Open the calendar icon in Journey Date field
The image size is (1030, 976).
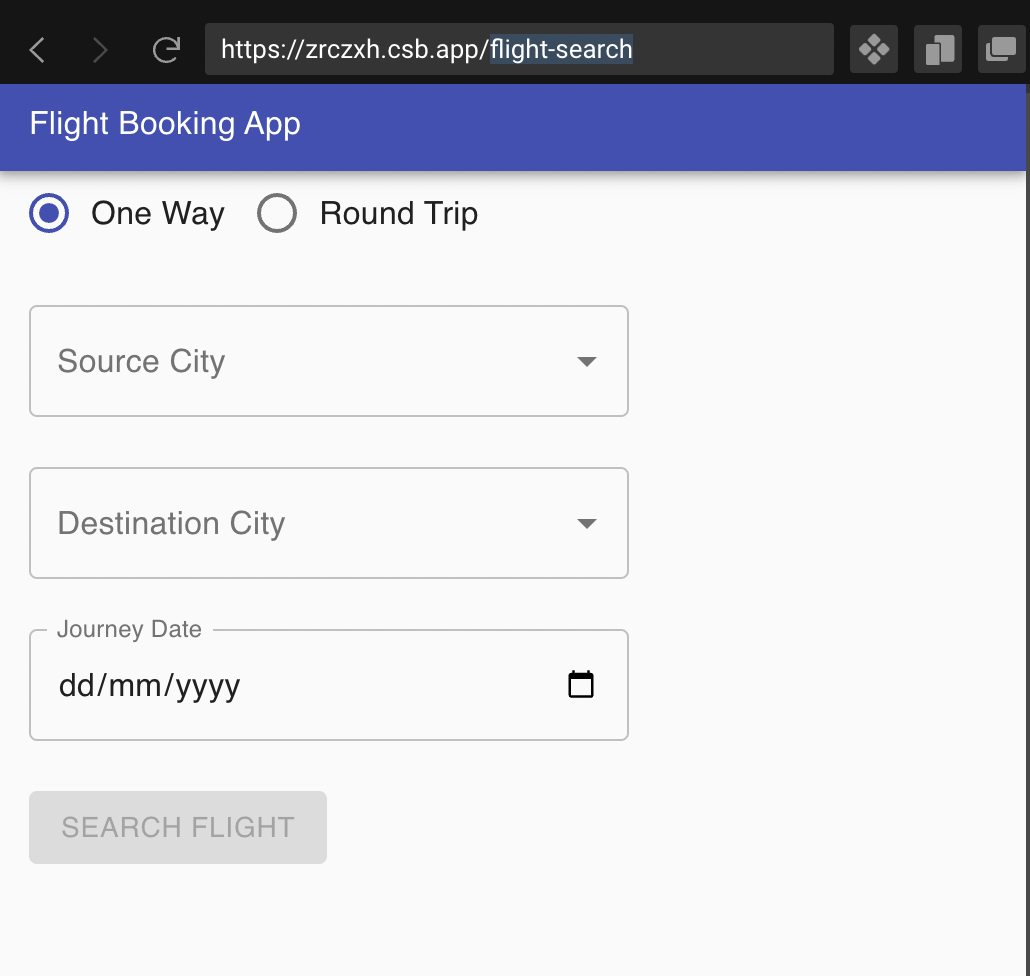[580, 684]
